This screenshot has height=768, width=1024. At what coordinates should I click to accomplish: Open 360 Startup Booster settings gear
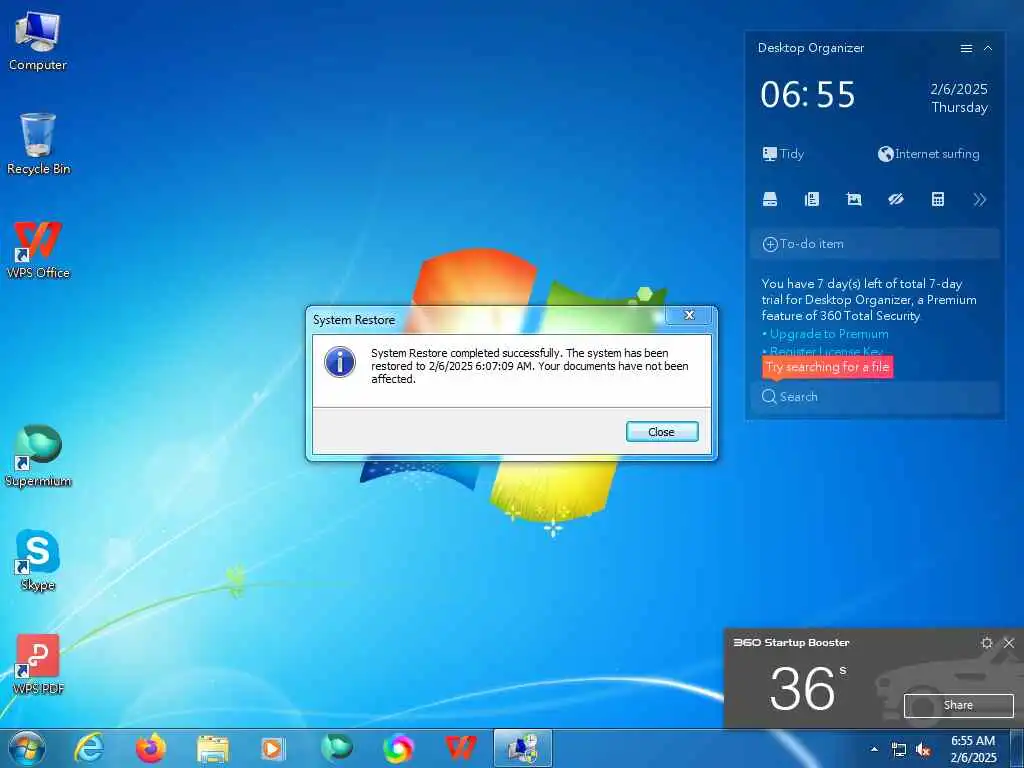tap(987, 643)
